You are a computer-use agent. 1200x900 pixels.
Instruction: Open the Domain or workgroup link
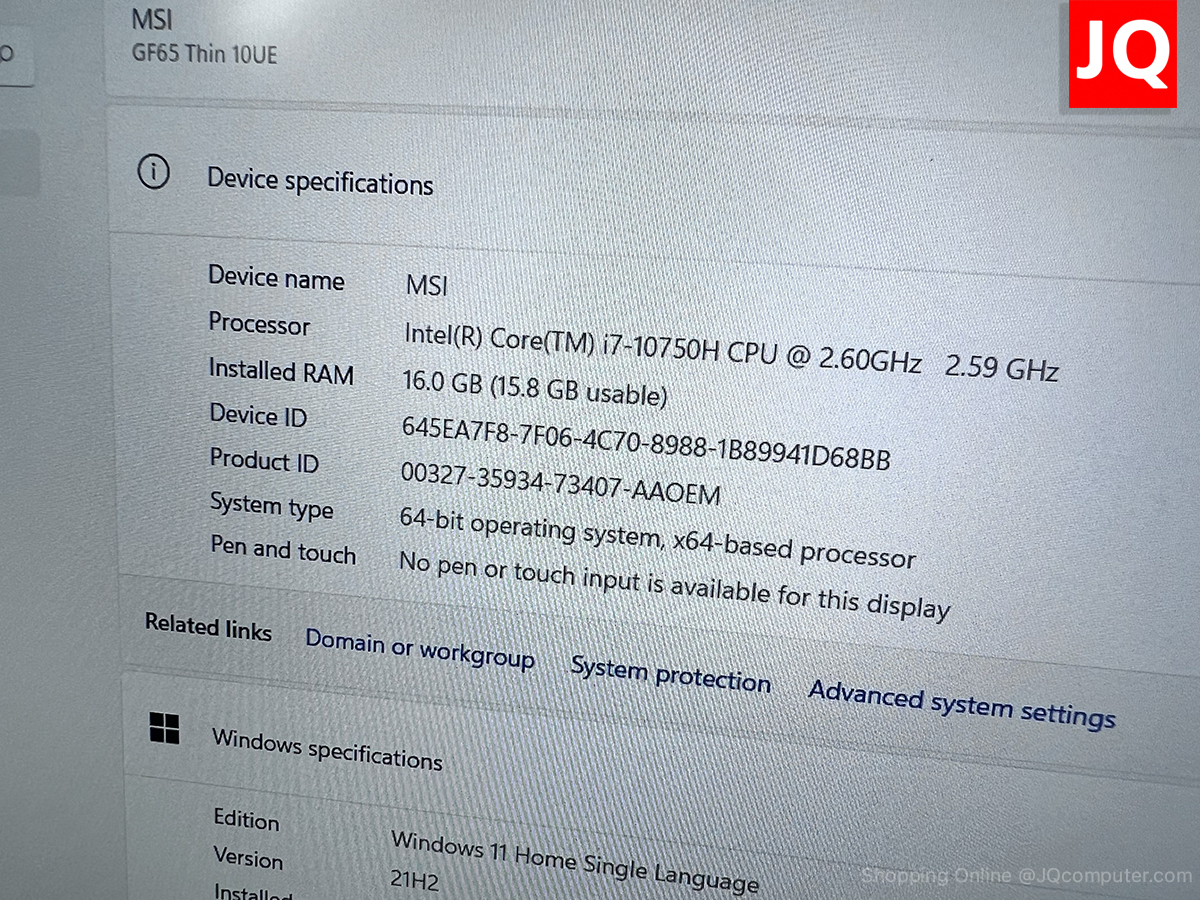coord(420,650)
